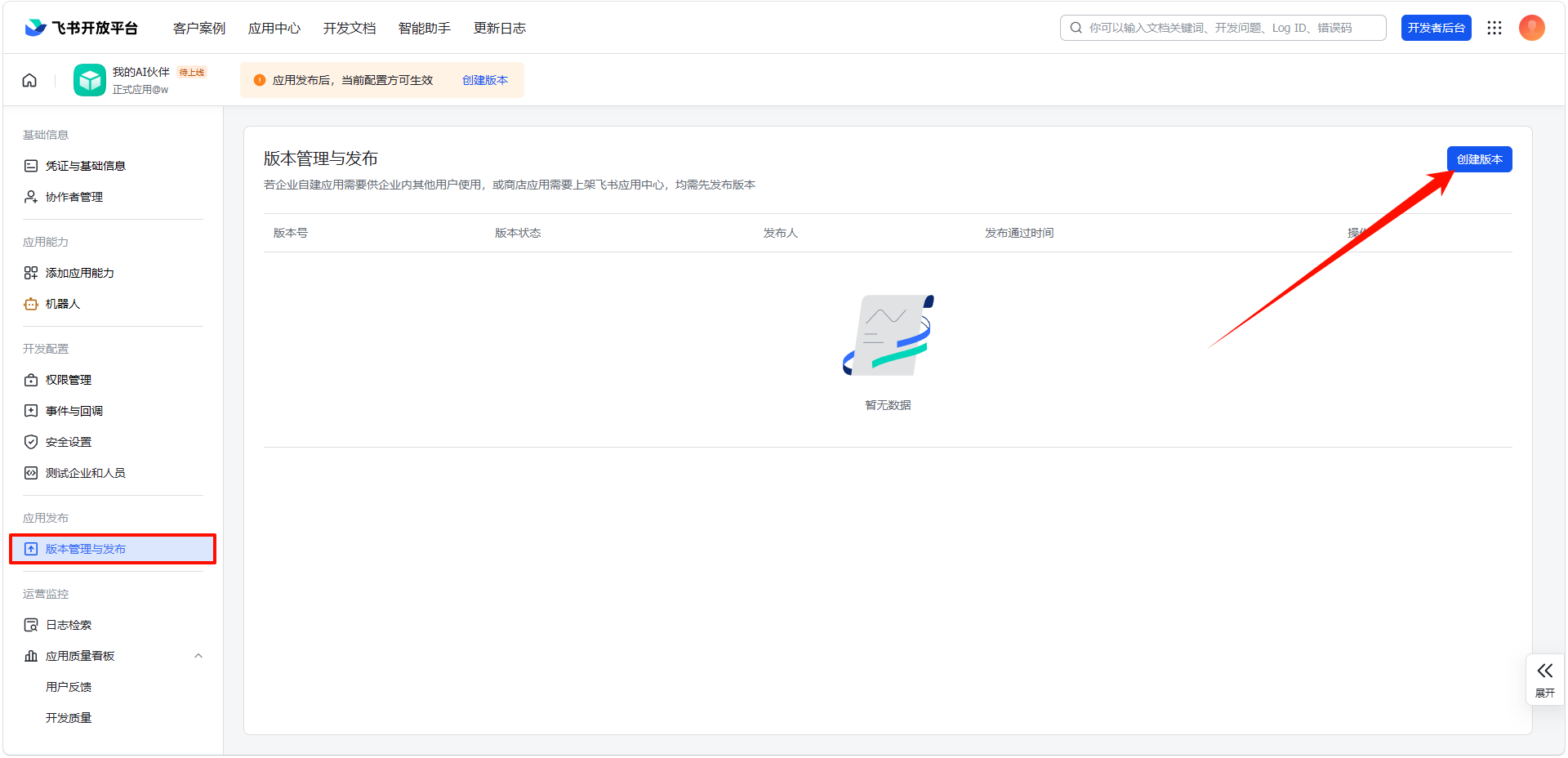Image resolution: width=1568 pixels, height=758 pixels.
Task: Click the 我的AI伙伴 app name
Action: 141,72
